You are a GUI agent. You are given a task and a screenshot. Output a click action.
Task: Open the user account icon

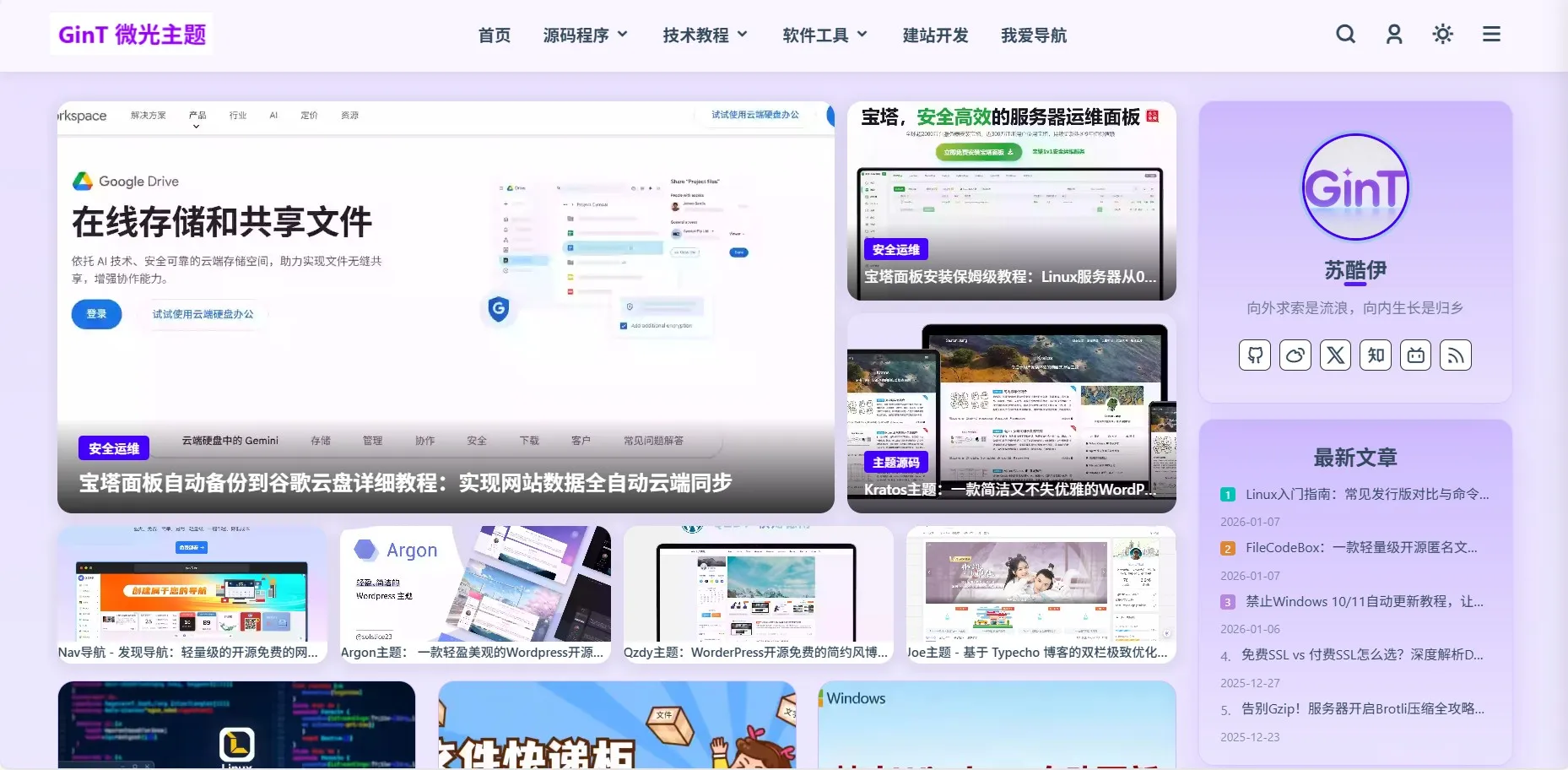1394,35
